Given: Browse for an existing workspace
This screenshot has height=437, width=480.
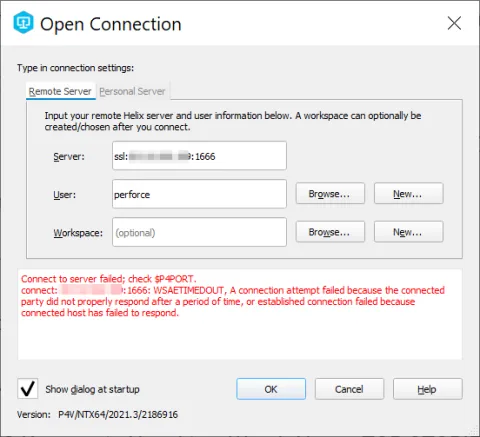Looking at the screenshot, I should 330,232.
